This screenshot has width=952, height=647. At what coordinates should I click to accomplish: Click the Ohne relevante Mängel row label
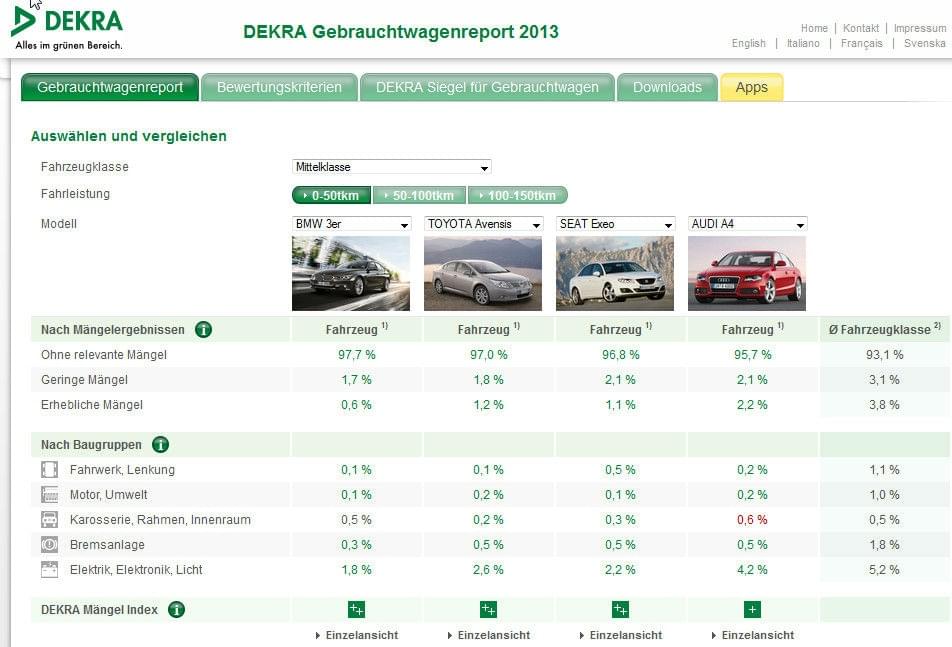(104, 354)
